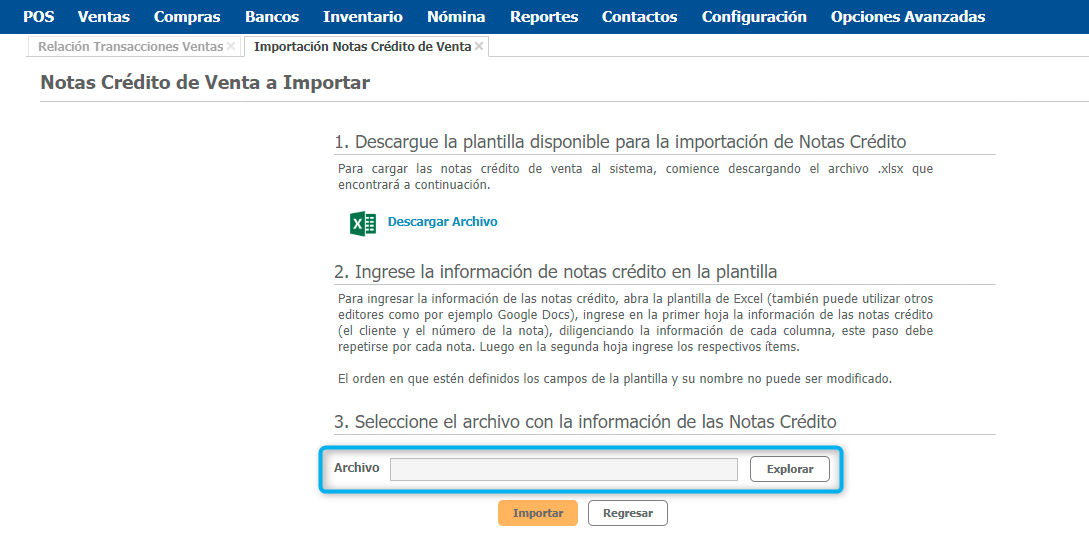Image resolution: width=1089 pixels, height=536 pixels.
Task: Select the Compras menu item
Action: [x=187, y=17]
